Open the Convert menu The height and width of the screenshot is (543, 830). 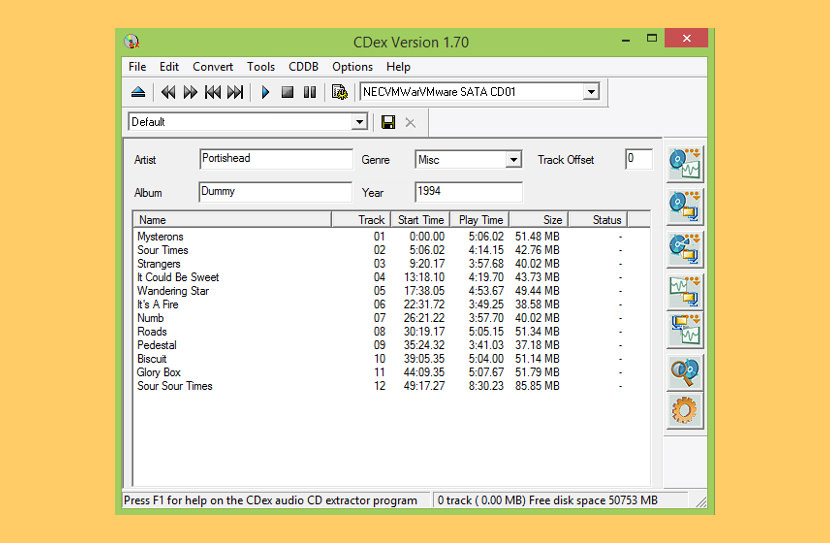212,67
